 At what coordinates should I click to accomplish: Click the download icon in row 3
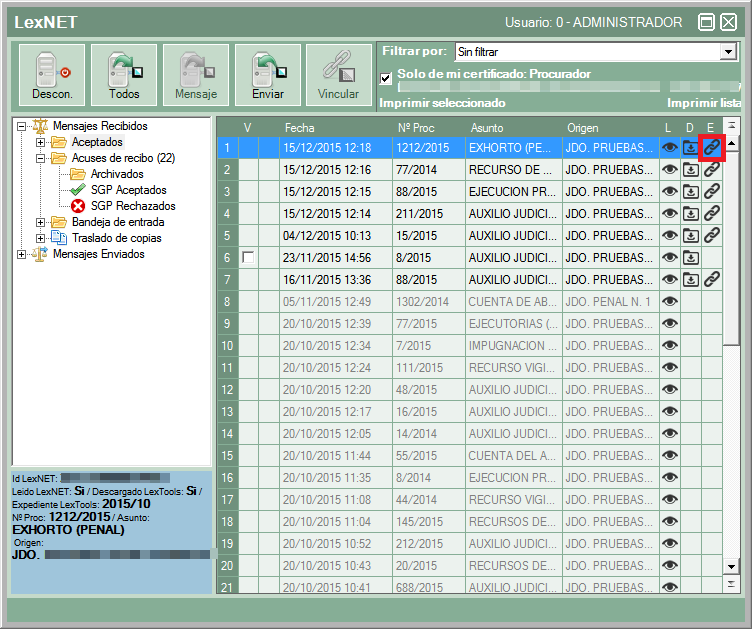[x=690, y=191]
